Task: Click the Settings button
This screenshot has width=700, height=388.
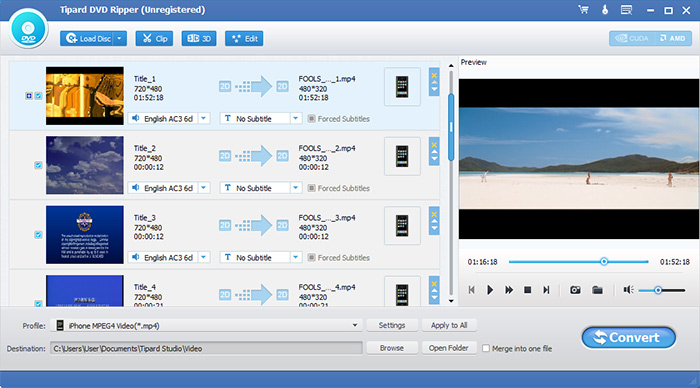Action: pos(392,325)
